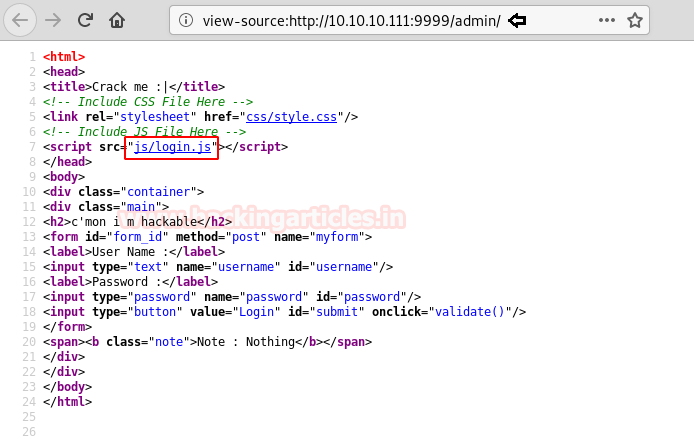
Task: Click the 'post' method value
Action: point(246,237)
